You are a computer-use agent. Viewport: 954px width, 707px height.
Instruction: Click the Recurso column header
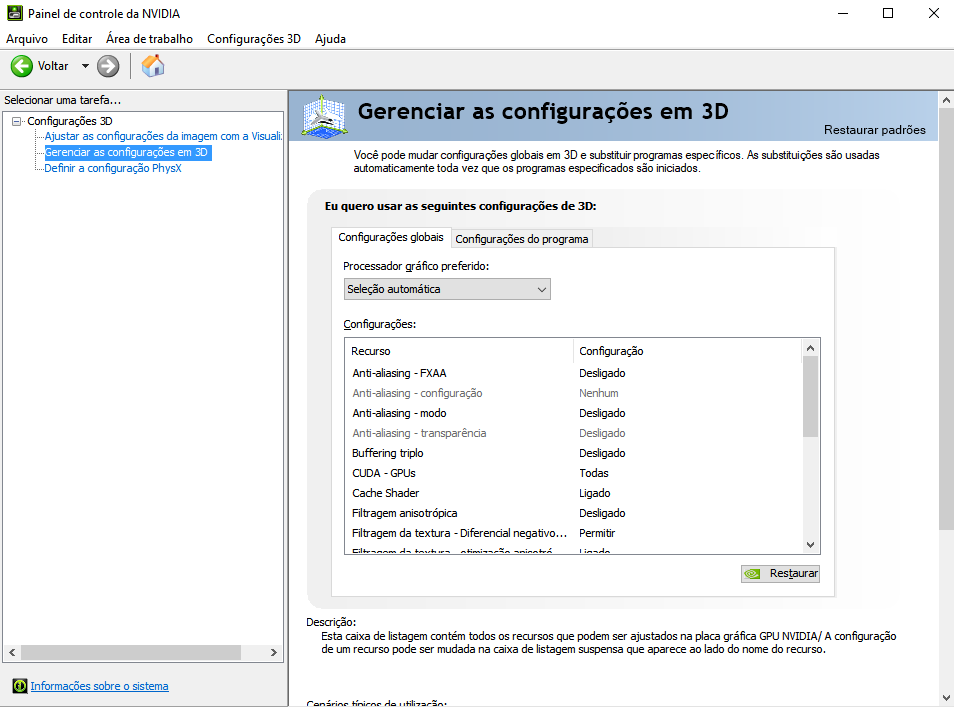(x=459, y=351)
